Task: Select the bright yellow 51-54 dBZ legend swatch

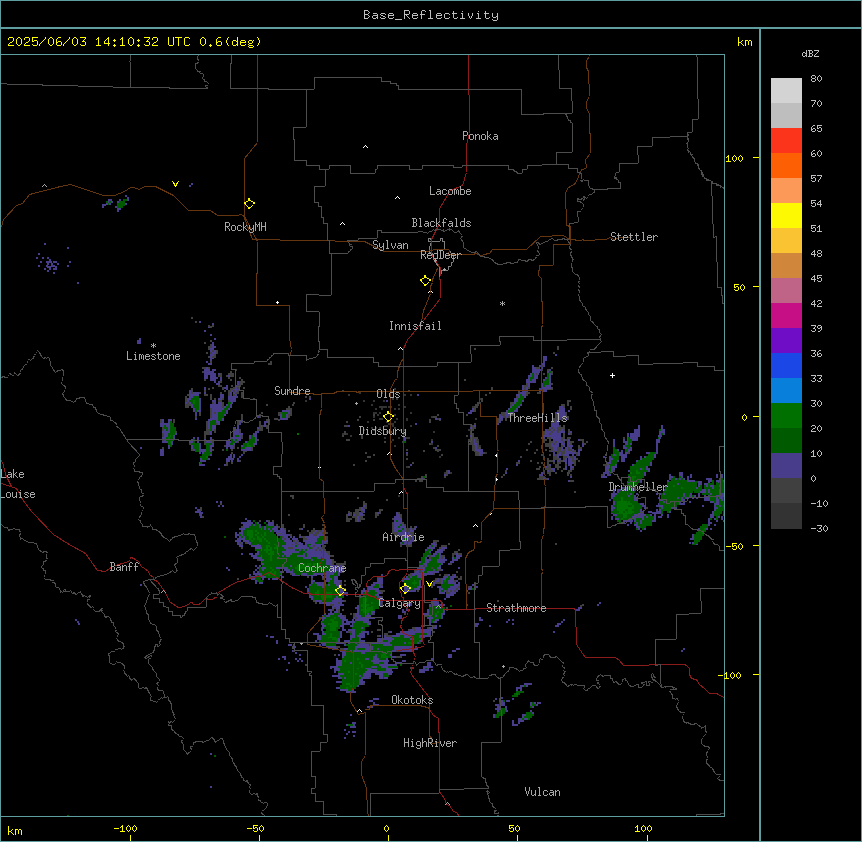Action: pos(786,215)
